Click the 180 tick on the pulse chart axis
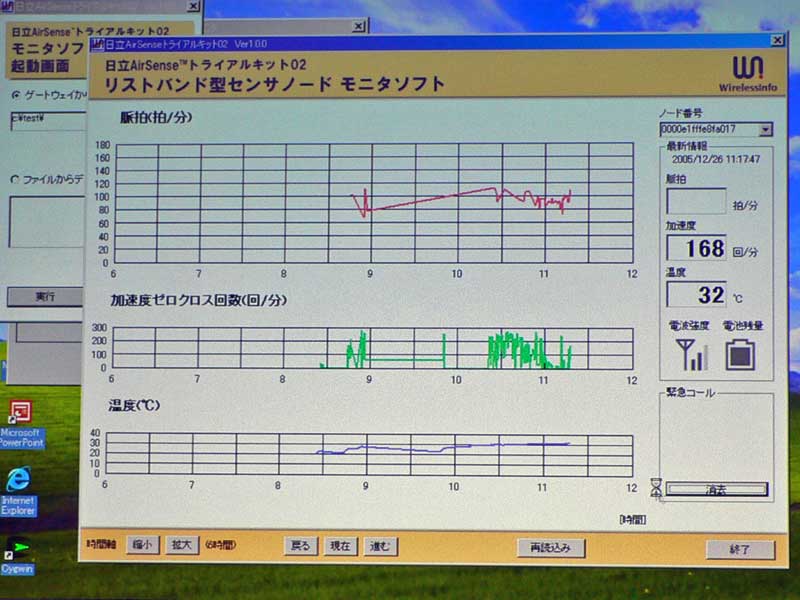 tap(102, 145)
